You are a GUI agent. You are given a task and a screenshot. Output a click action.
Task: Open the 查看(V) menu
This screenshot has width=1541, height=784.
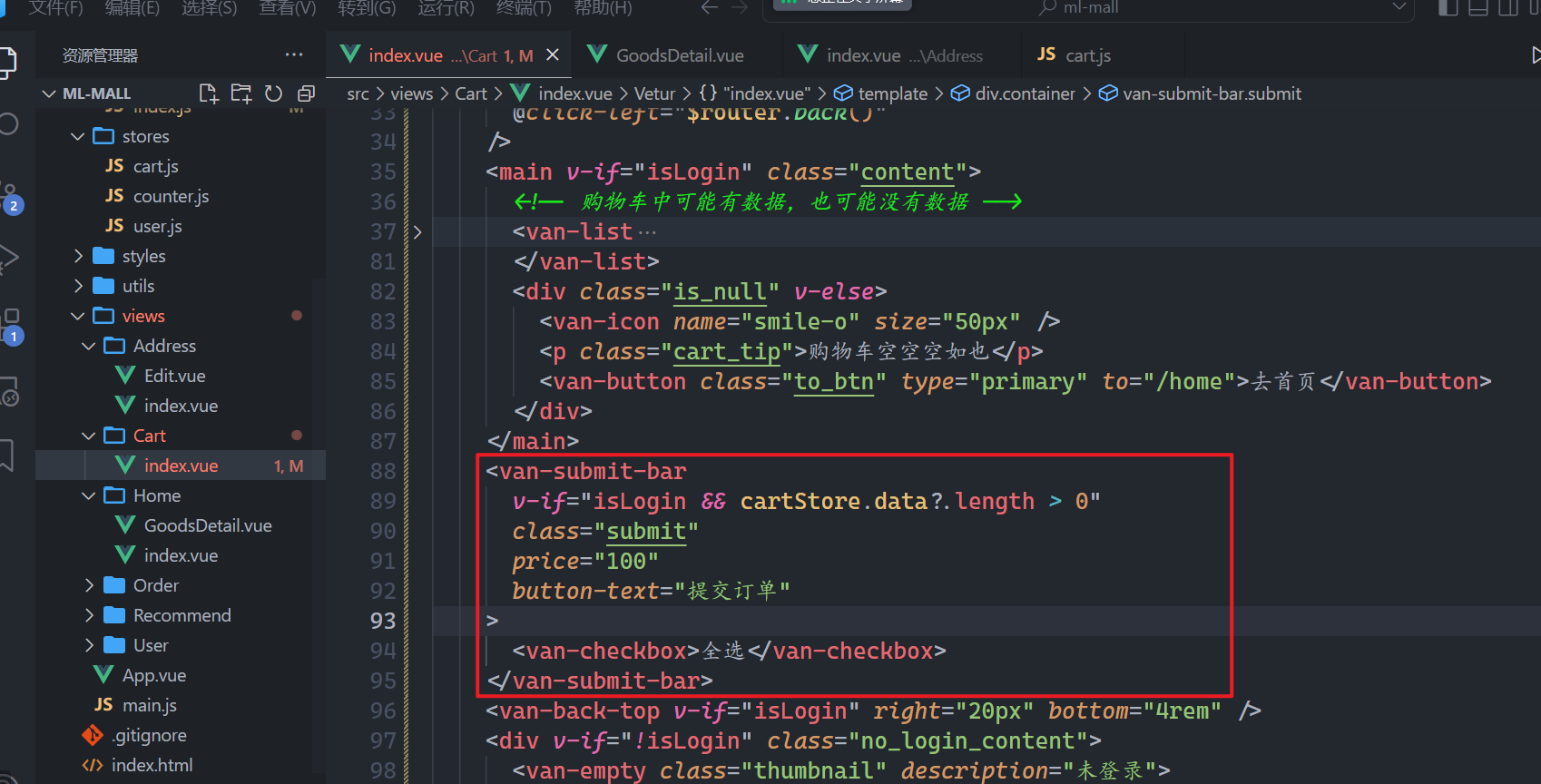coord(287,8)
